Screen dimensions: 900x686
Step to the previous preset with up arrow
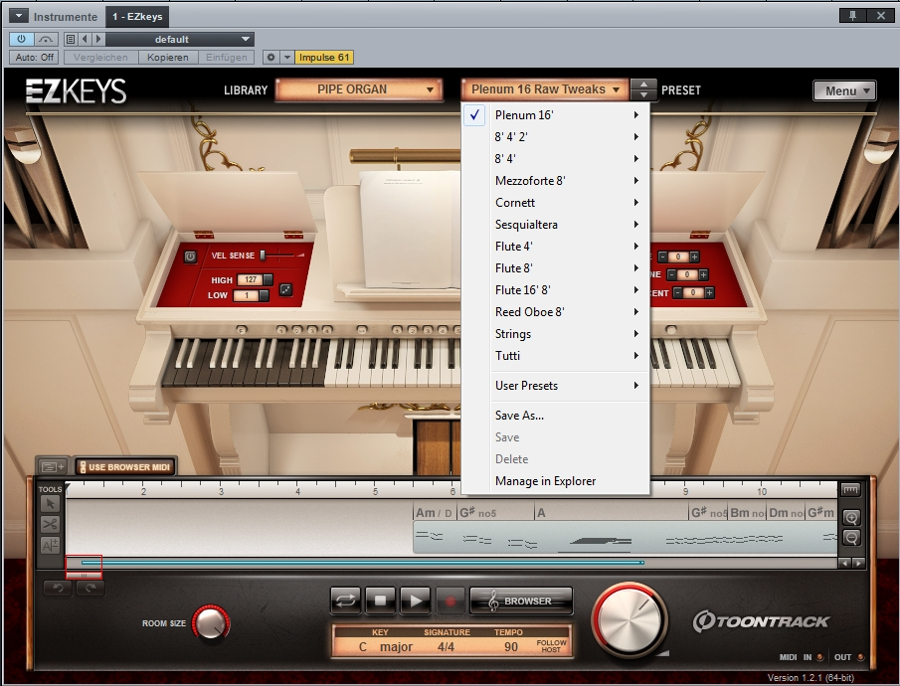click(643, 84)
